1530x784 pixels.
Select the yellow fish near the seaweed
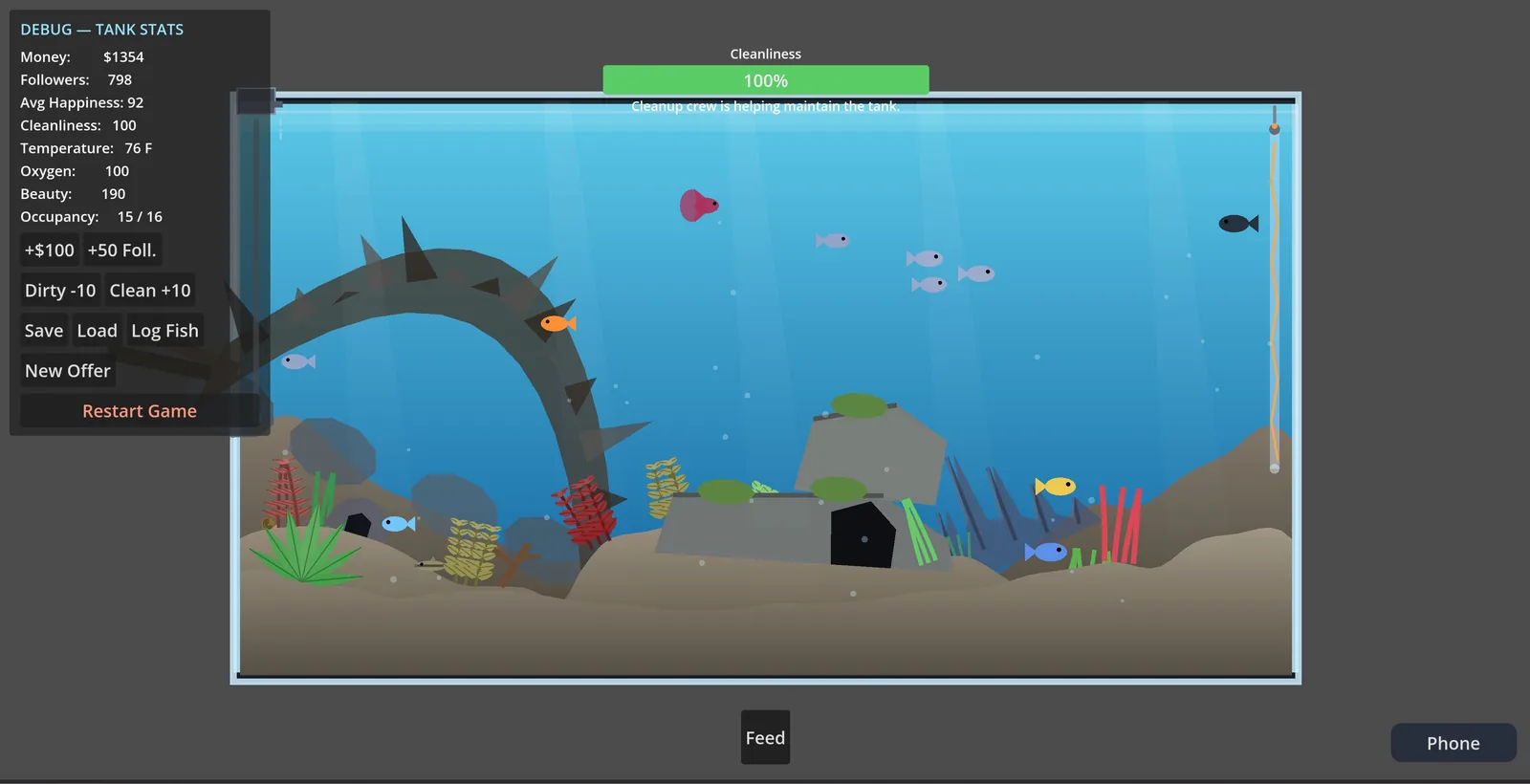point(1056,486)
